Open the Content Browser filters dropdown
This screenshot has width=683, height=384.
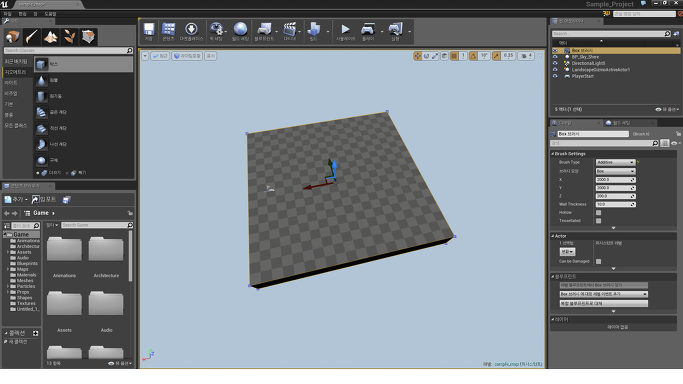[x=52, y=225]
